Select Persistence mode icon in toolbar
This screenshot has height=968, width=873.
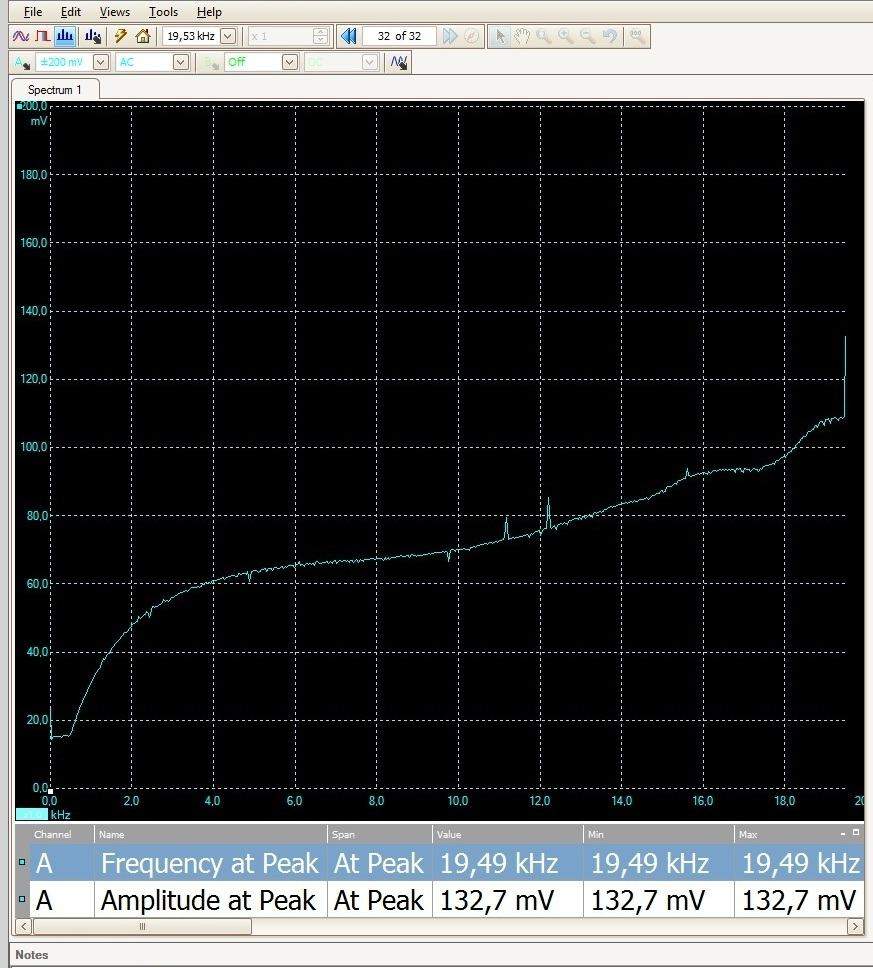click(x=42, y=36)
